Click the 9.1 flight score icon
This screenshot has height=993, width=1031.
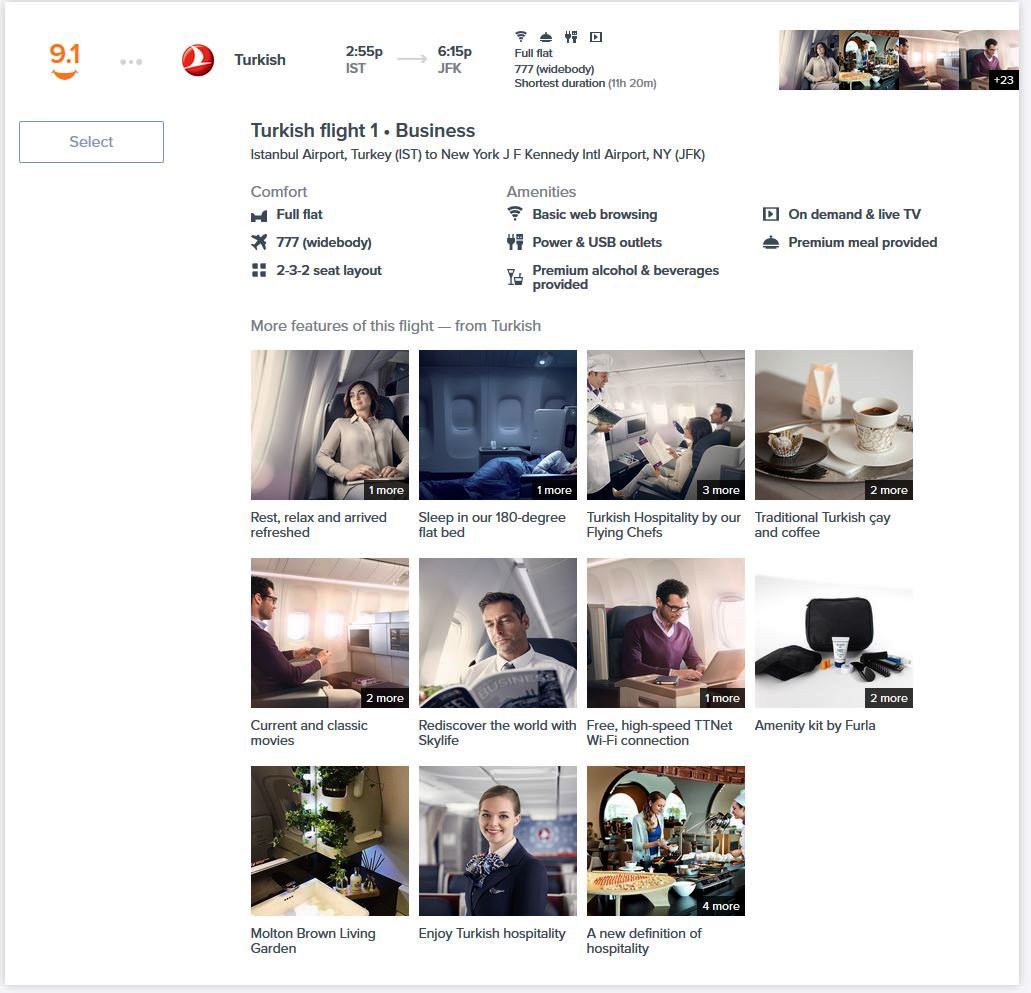[64, 61]
